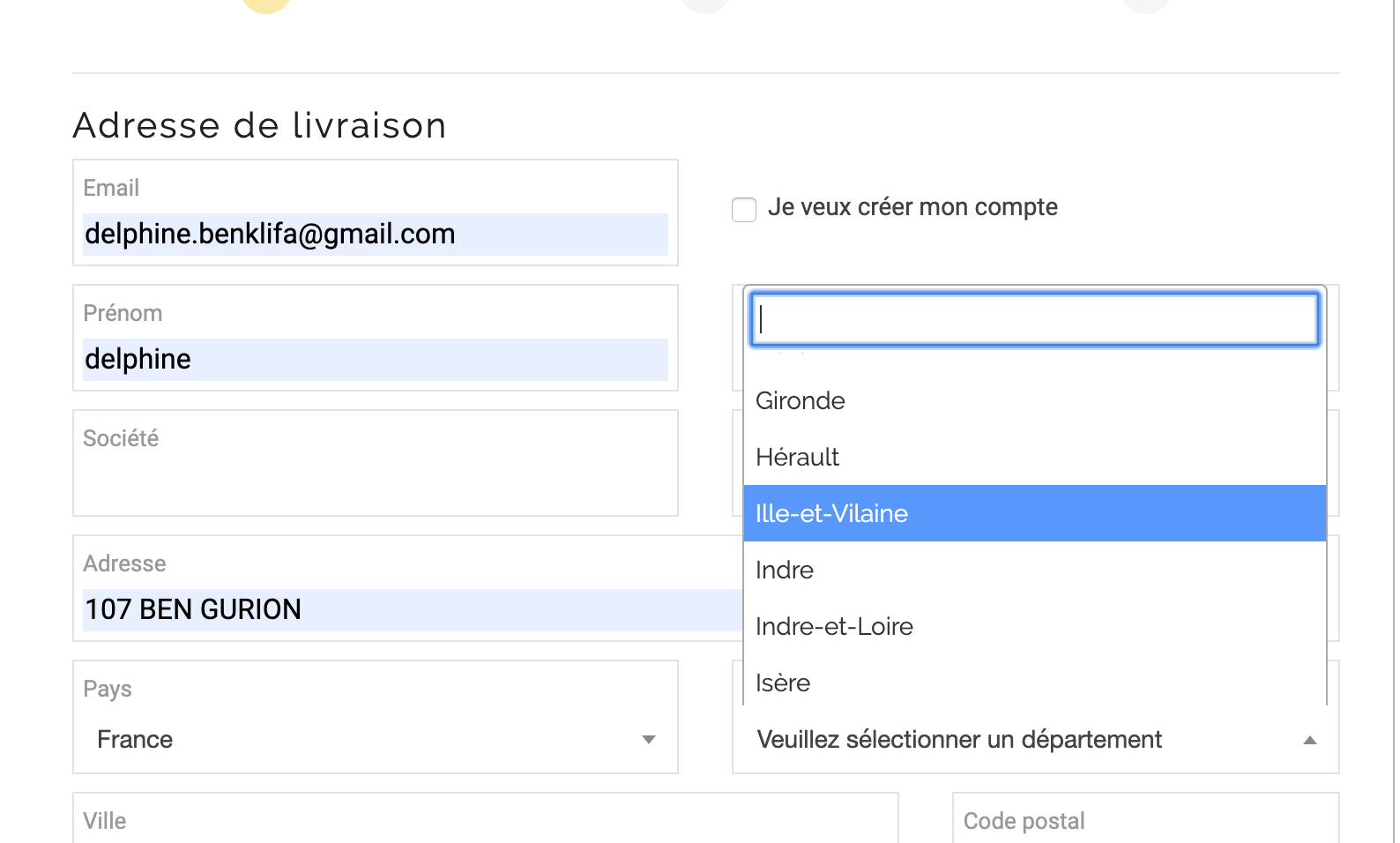Click the Email input field
Screen dimensions: 1400x843
pyautogui.click(x=376, y=235)
